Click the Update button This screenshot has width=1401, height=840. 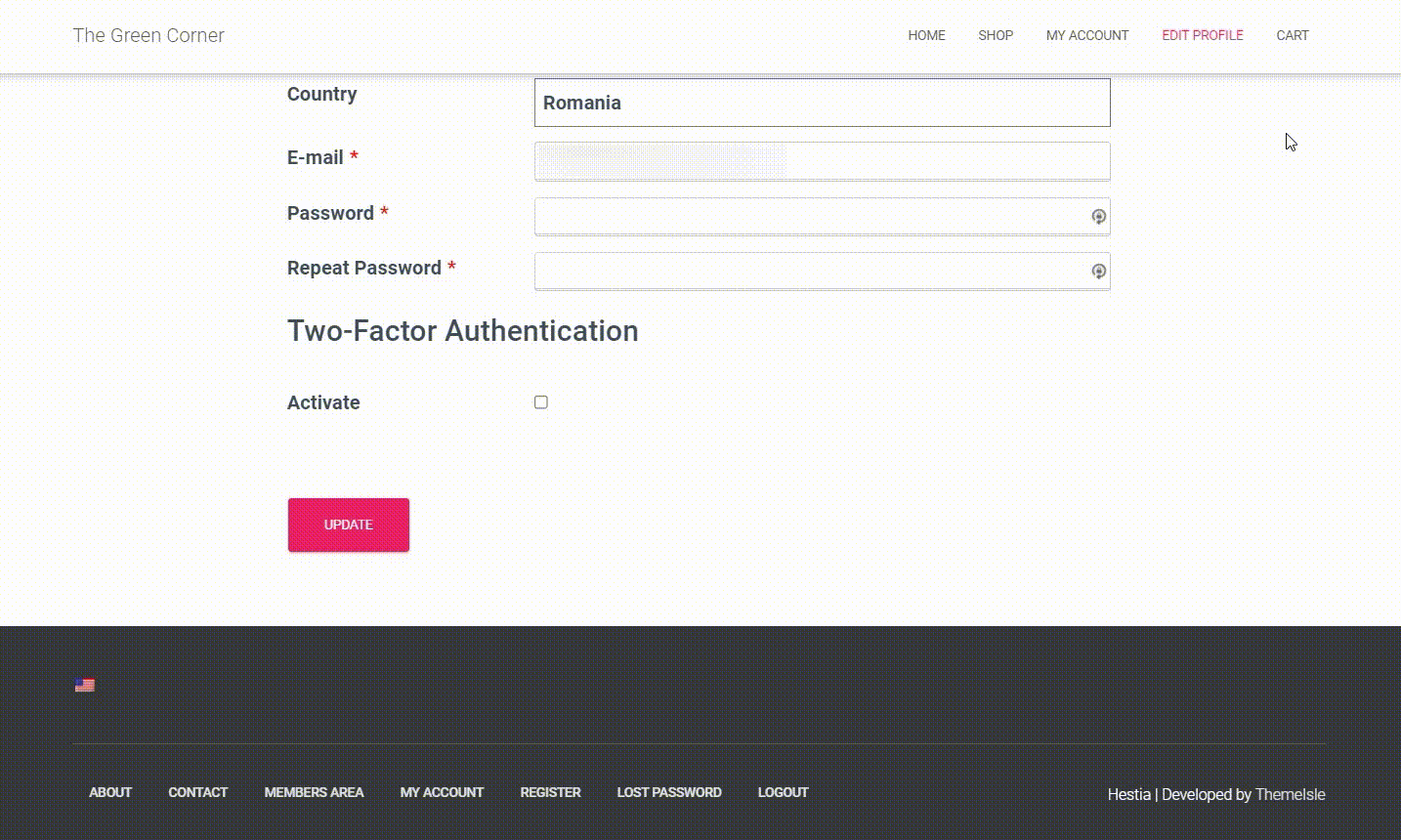[349, 525]
